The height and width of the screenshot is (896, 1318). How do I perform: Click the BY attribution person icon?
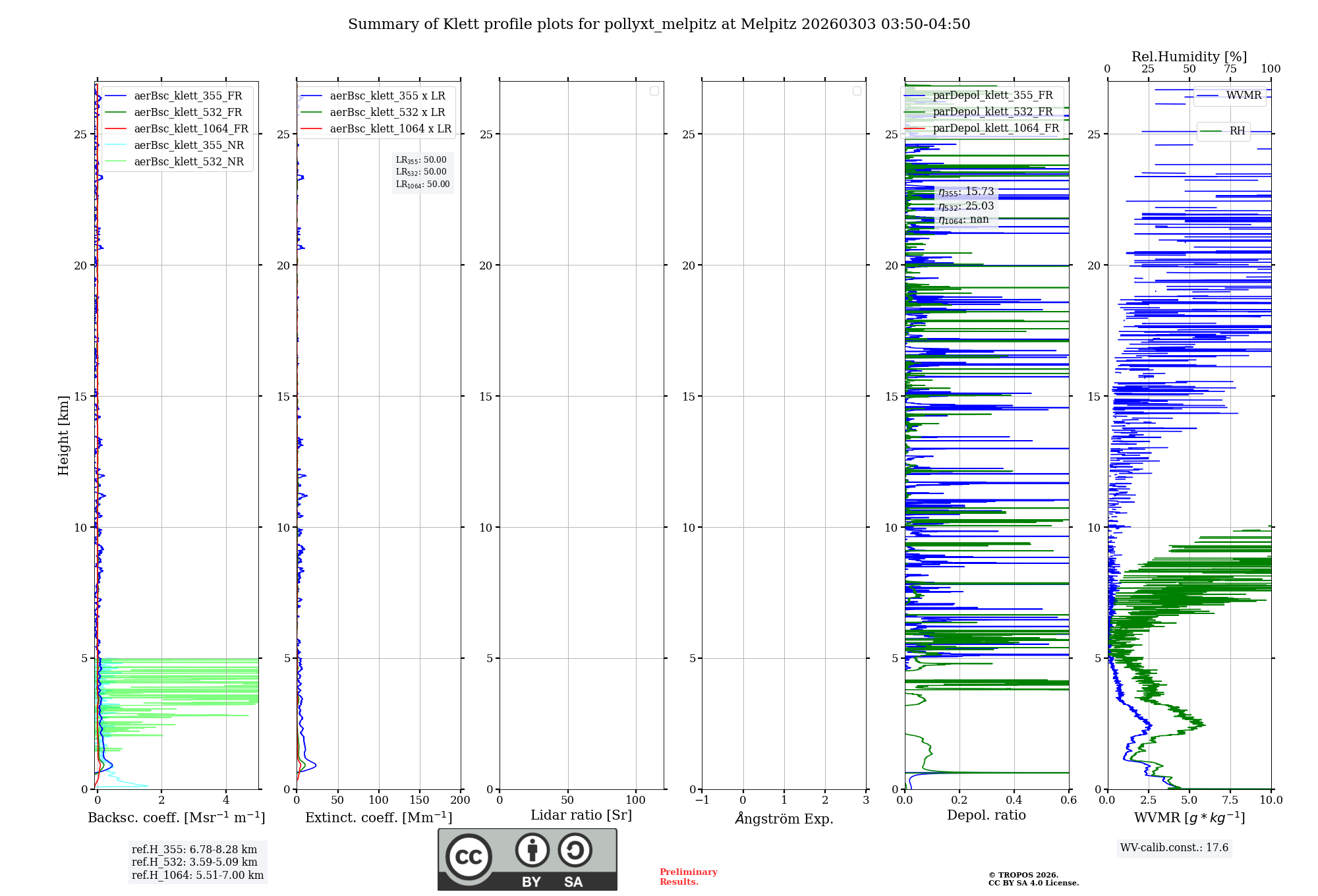coord(532,850)
